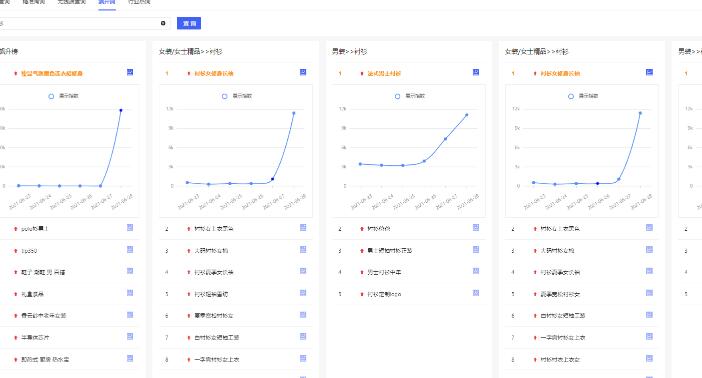Toggle 展示指数 legend in the 男装>>衬衫 card
Screen dimensions: 702x378
pyautogui.click(x=409, y=96)
